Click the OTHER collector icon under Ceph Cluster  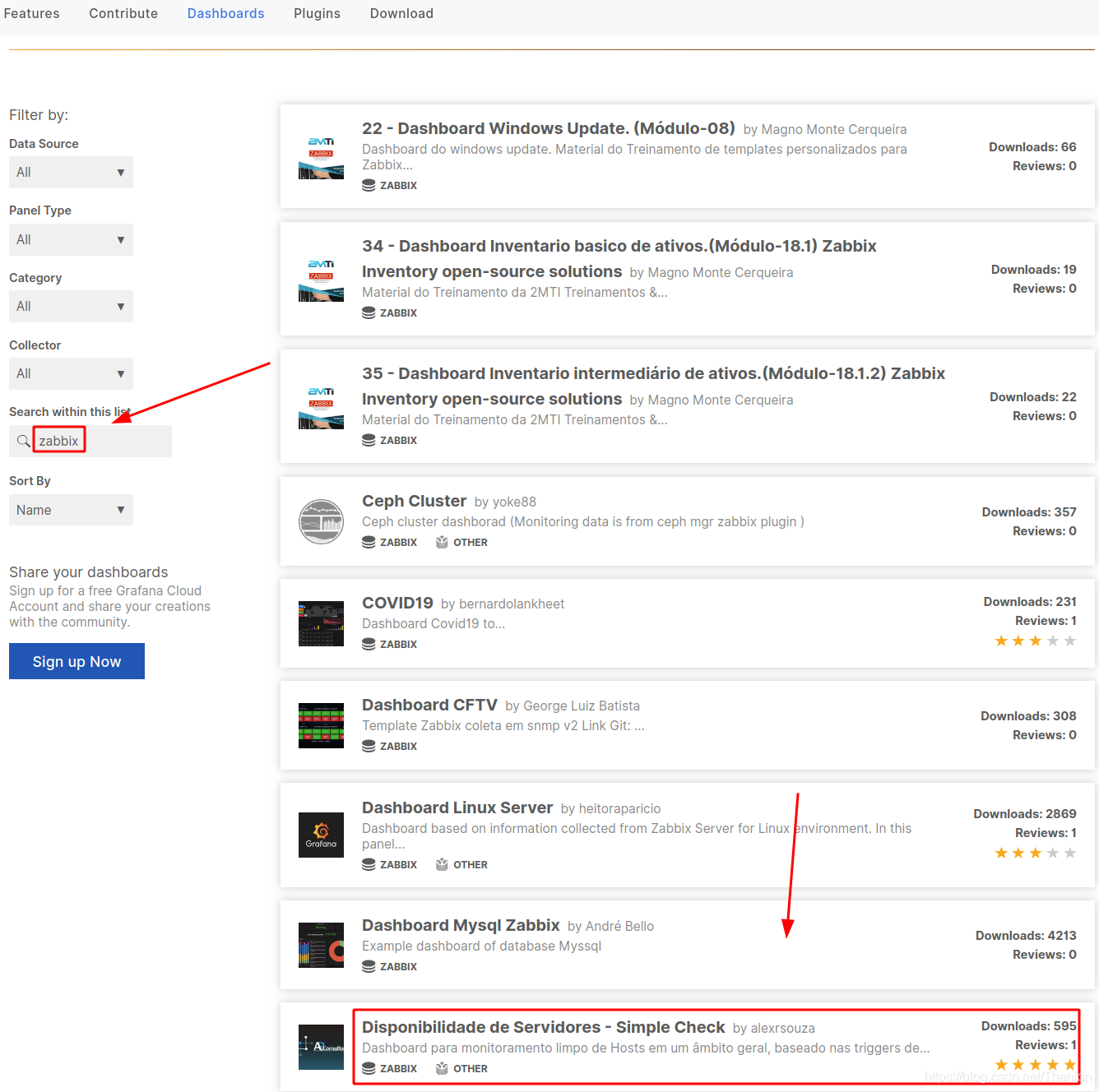[442, 542]
